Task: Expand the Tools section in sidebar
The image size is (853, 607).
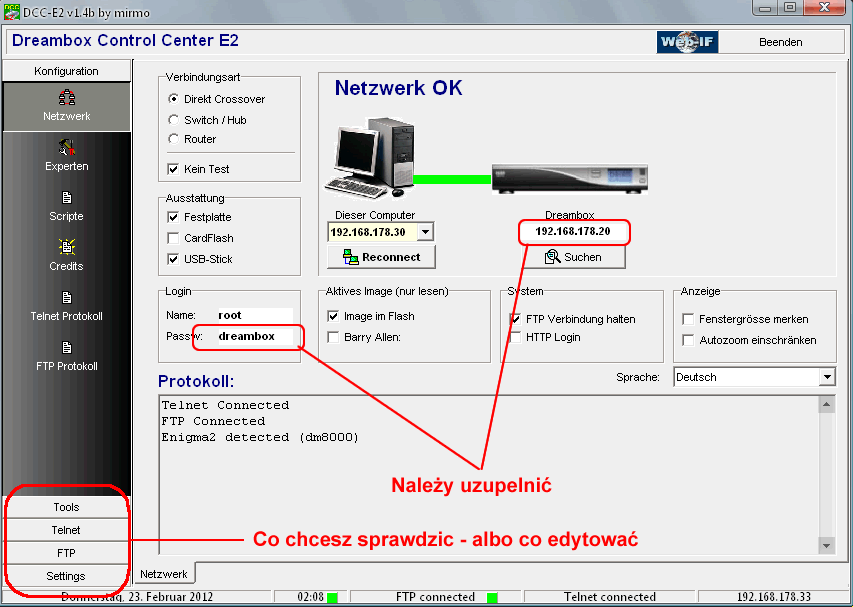Action: (66, 507)
